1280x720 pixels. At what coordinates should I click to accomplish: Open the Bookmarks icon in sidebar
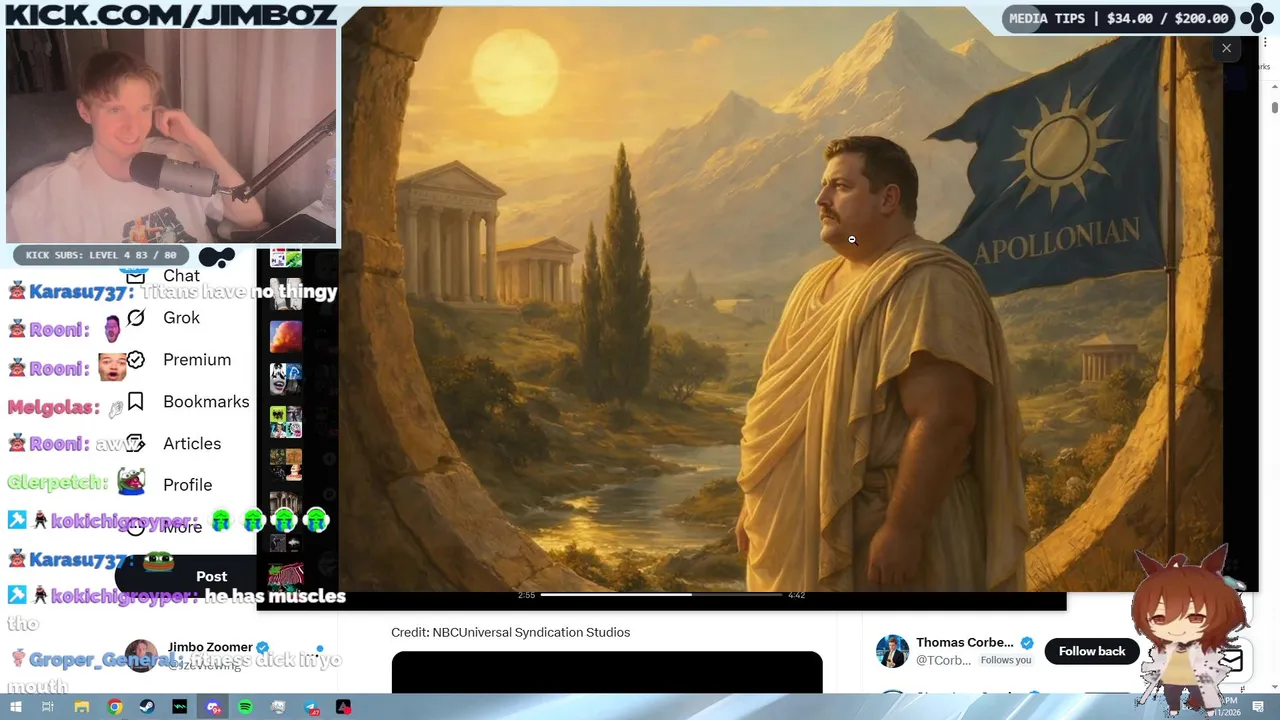pos(136,401)
